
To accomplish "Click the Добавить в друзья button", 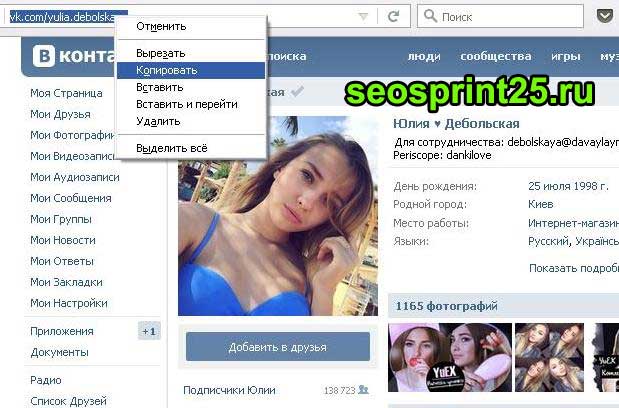I will tap(278, 347).
